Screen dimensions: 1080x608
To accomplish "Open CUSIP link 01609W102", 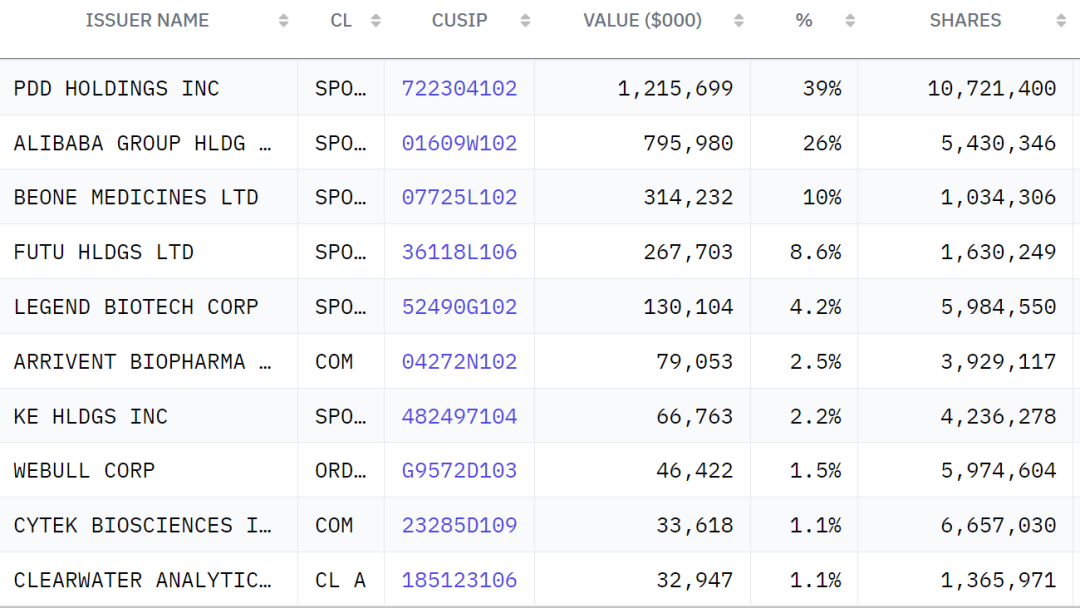I will click(459, 143).
